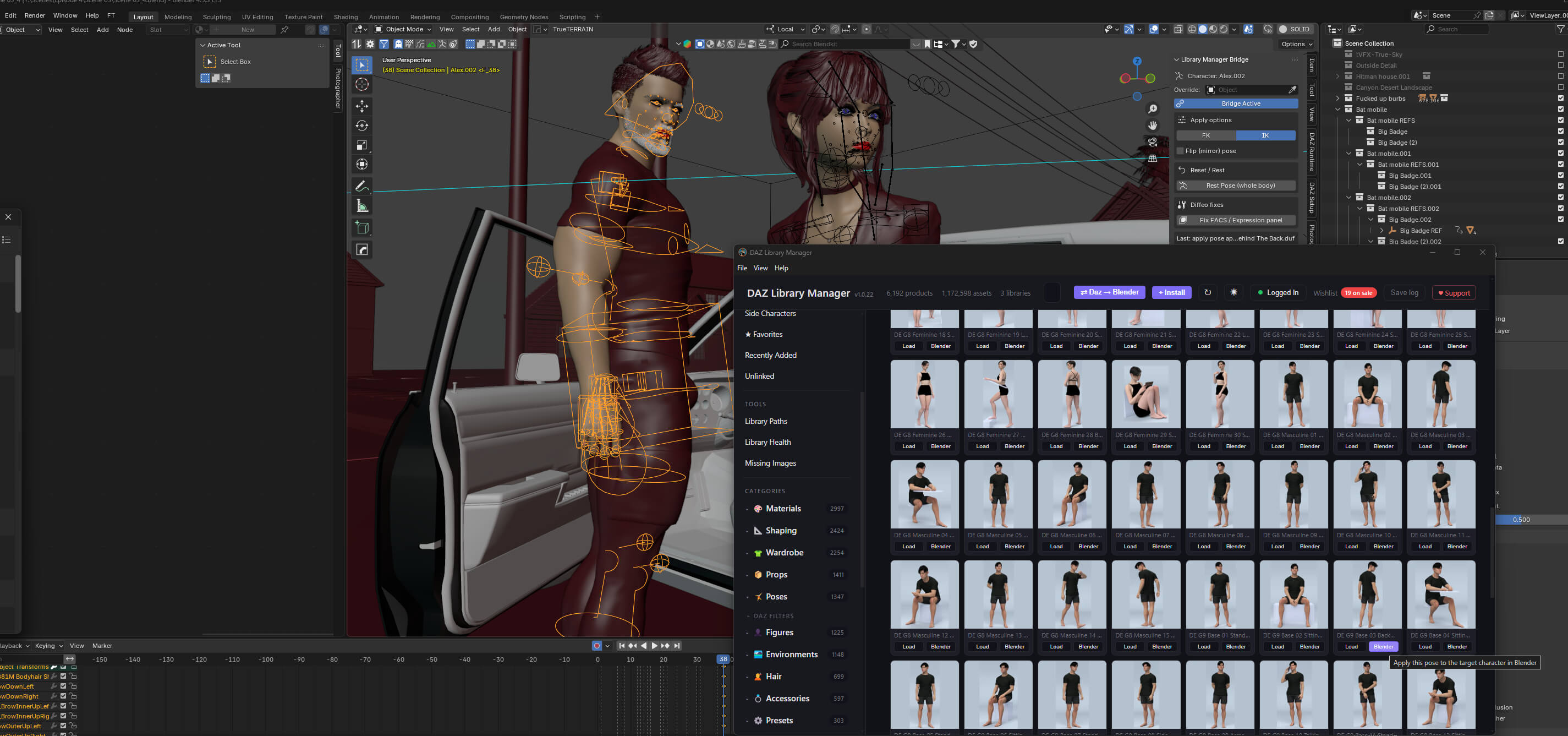Activate the Move tool in viewport toolbar

pos(362,106)
